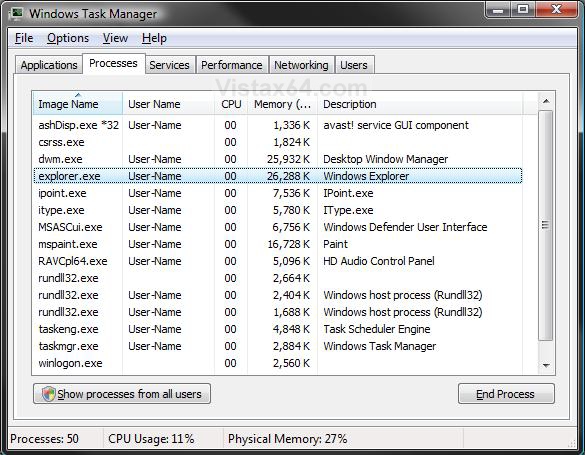The image size is (585, 455).
Task: Open the File menu
Action: [24, 38]
